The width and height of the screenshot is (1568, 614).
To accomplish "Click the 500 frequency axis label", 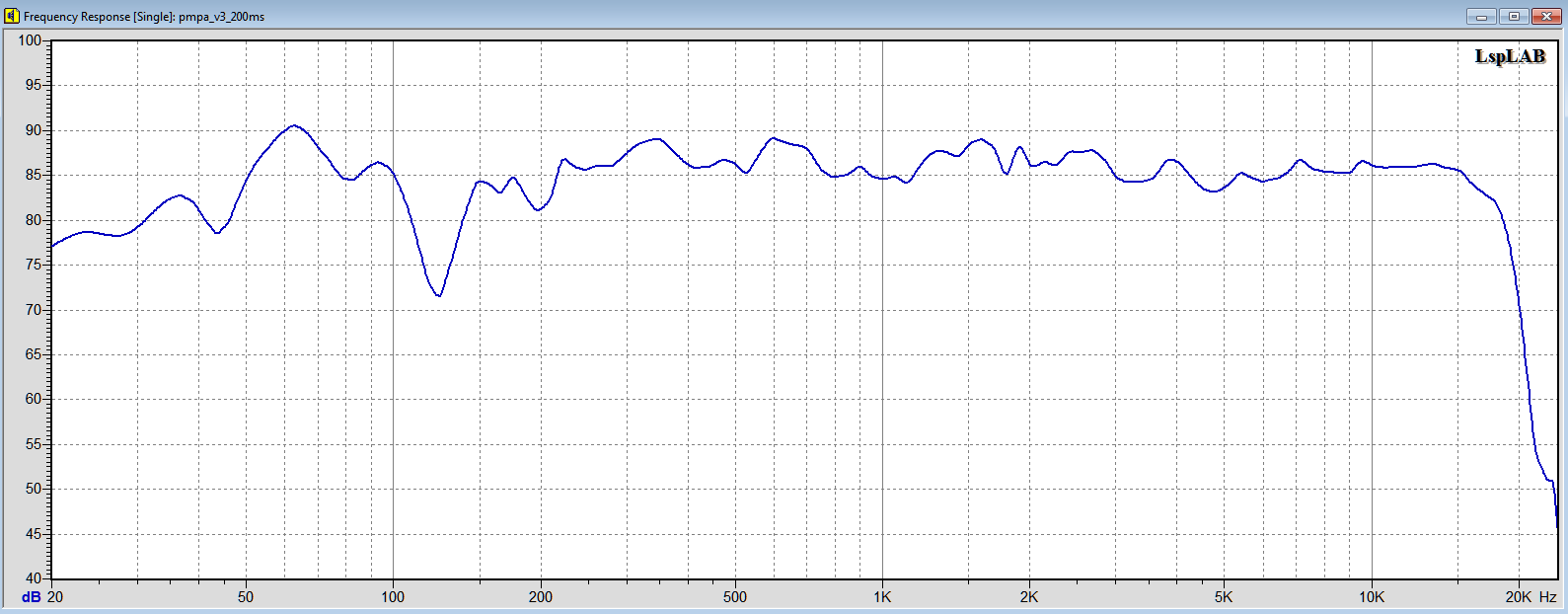I will point(735,597).
